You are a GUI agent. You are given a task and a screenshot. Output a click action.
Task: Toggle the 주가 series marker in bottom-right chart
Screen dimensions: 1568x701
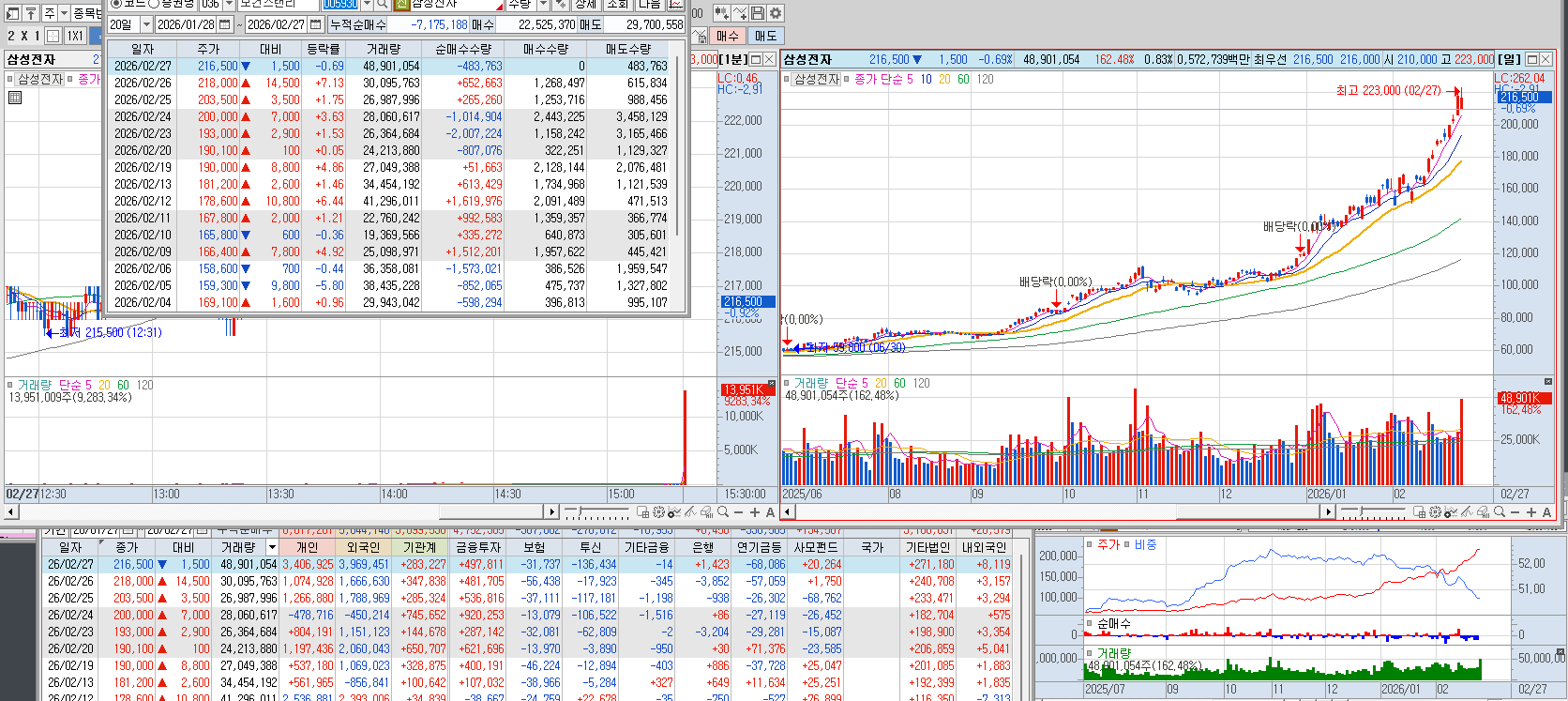pos(1090,544)
